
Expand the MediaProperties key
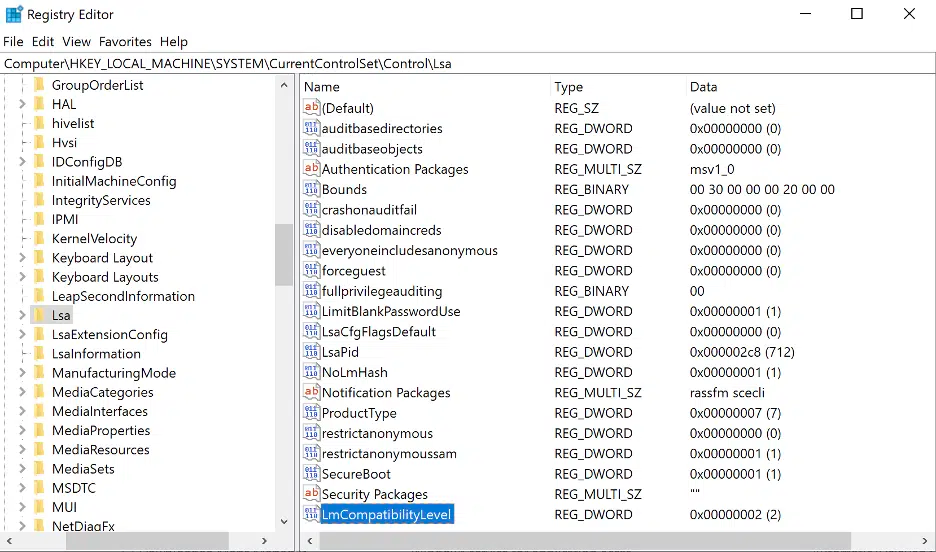(x=22, y=430)
